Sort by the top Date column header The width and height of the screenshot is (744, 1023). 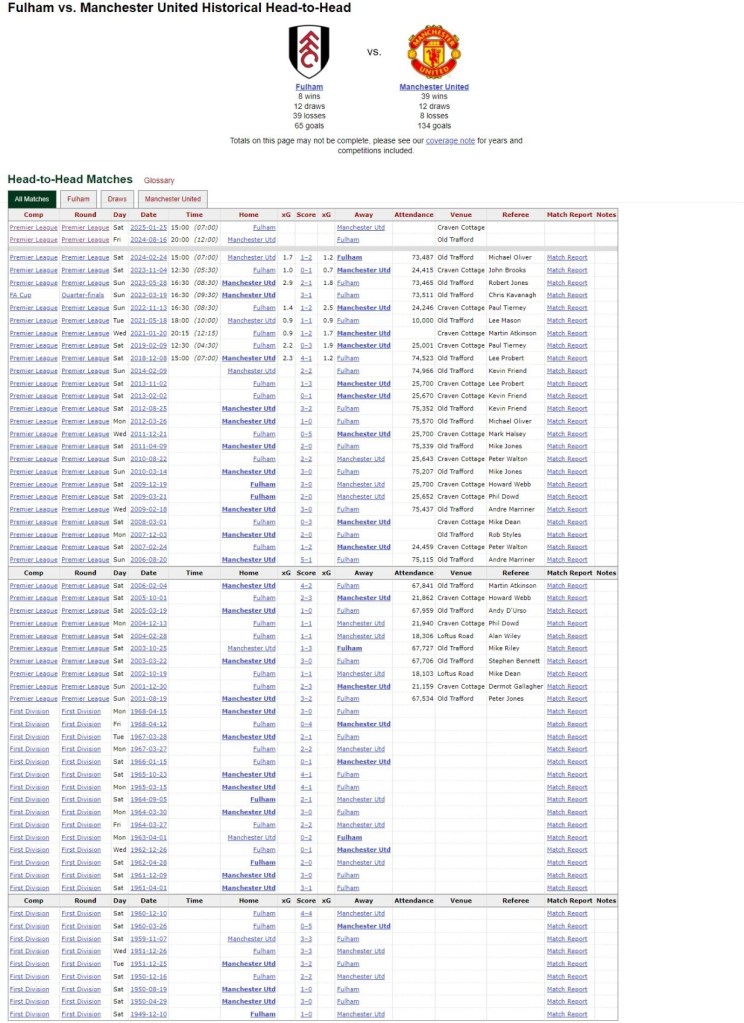click(x=148, y=214)
